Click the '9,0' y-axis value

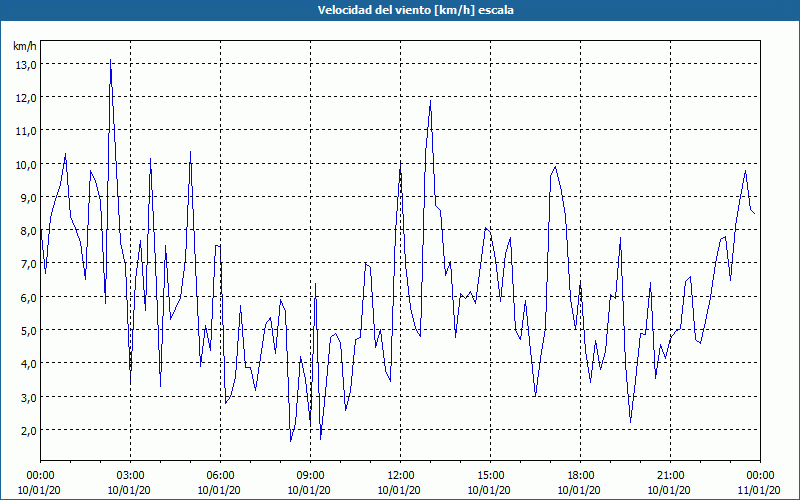(x=28, y=197)
